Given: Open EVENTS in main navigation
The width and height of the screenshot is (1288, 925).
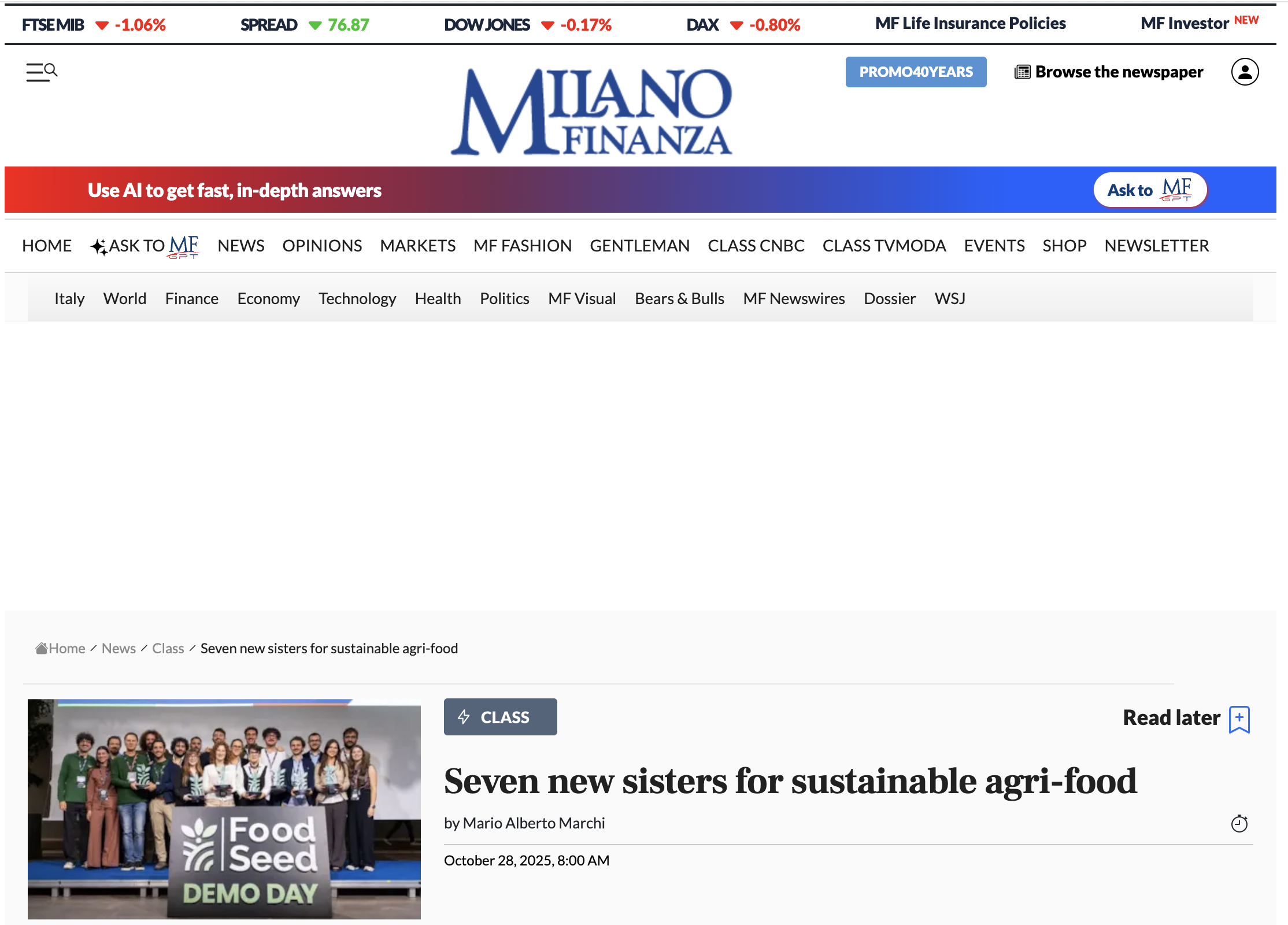Looking at the screenshot, I should tap(994, 246).
